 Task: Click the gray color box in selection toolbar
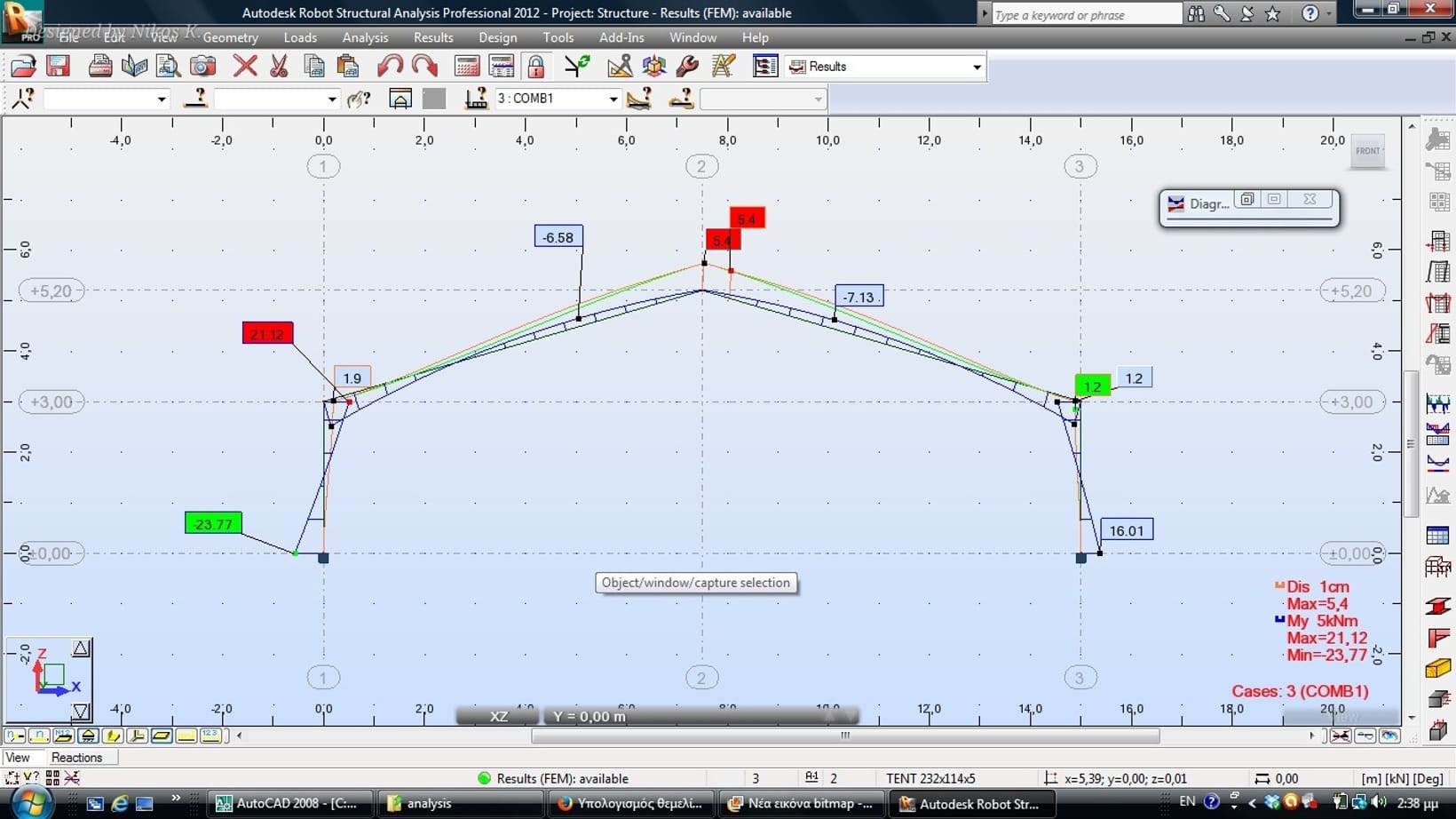[434, 99]
